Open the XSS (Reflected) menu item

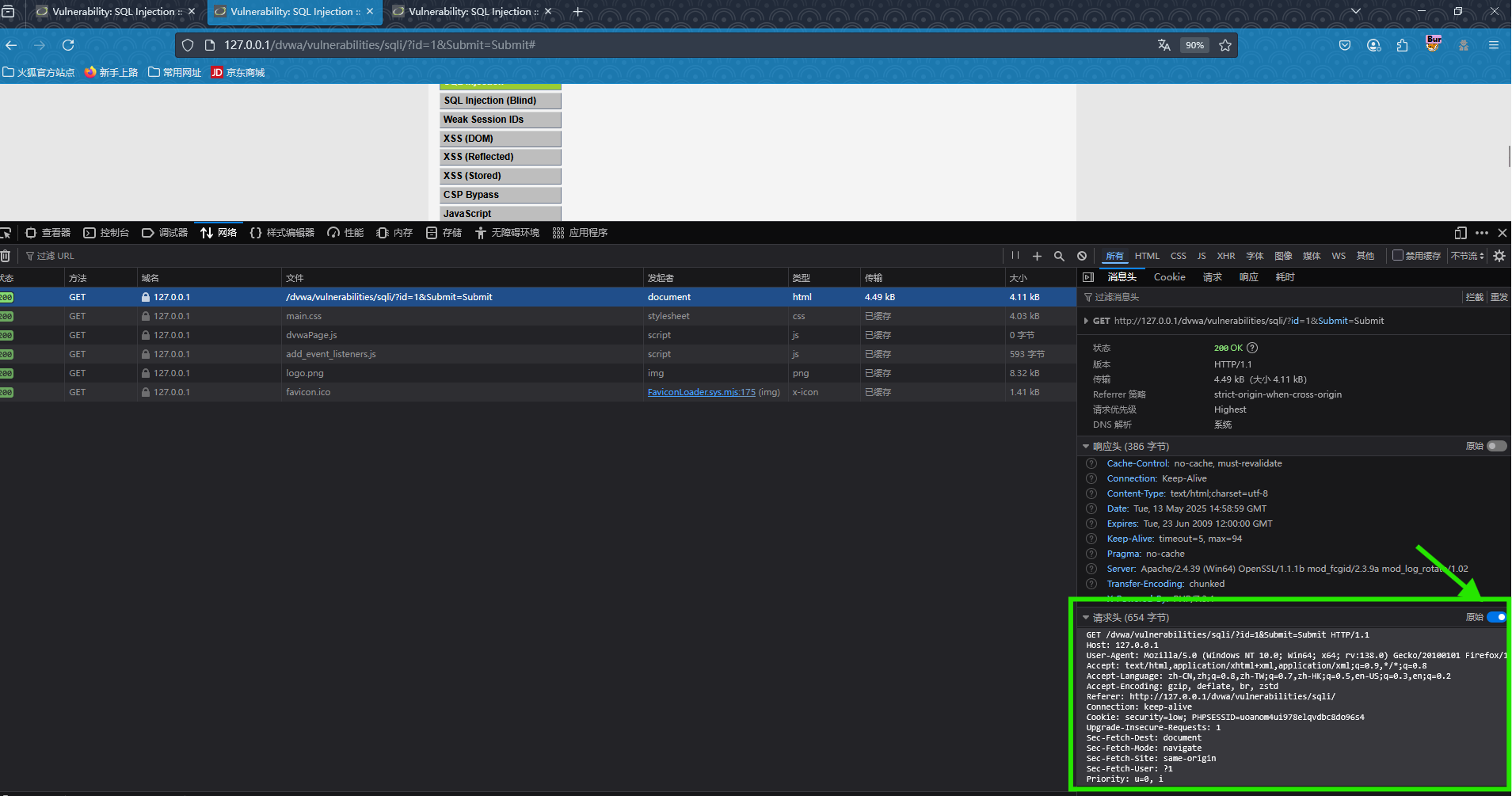[x=501, y=157]
